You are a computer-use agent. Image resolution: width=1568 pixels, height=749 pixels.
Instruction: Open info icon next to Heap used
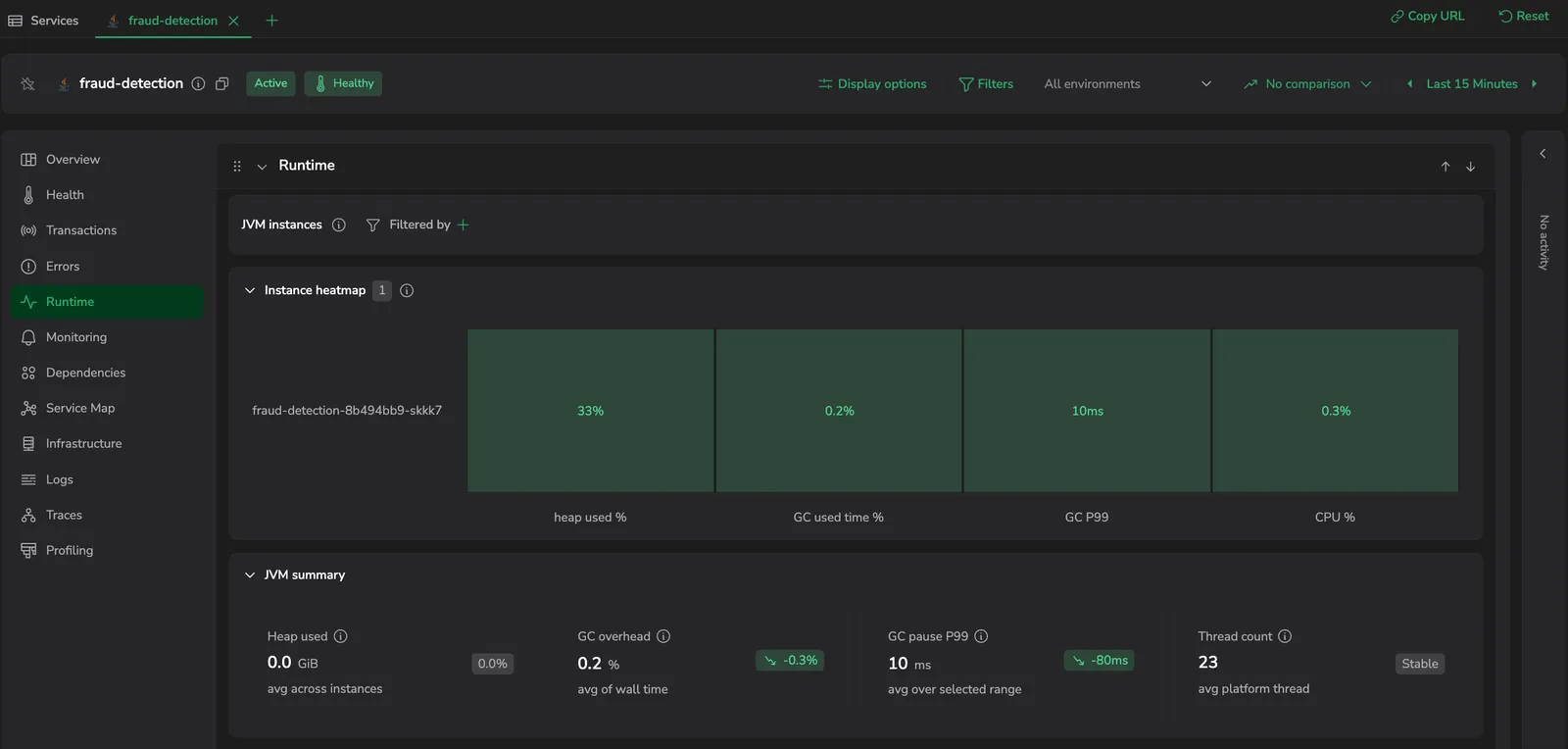point(341,636)
